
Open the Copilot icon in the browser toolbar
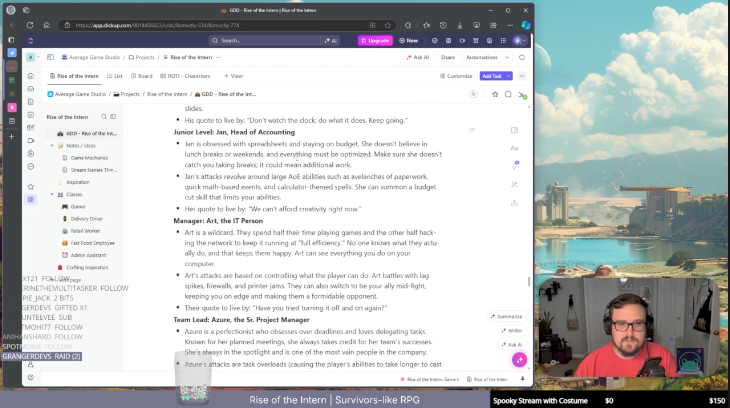click(526, 25)
